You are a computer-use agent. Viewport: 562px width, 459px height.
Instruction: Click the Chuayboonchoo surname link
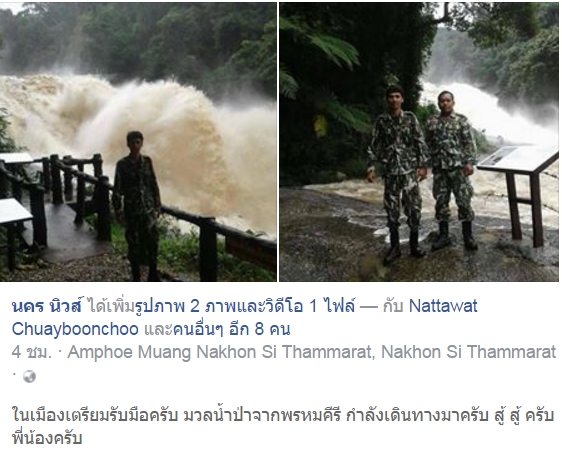coord(75,329)
